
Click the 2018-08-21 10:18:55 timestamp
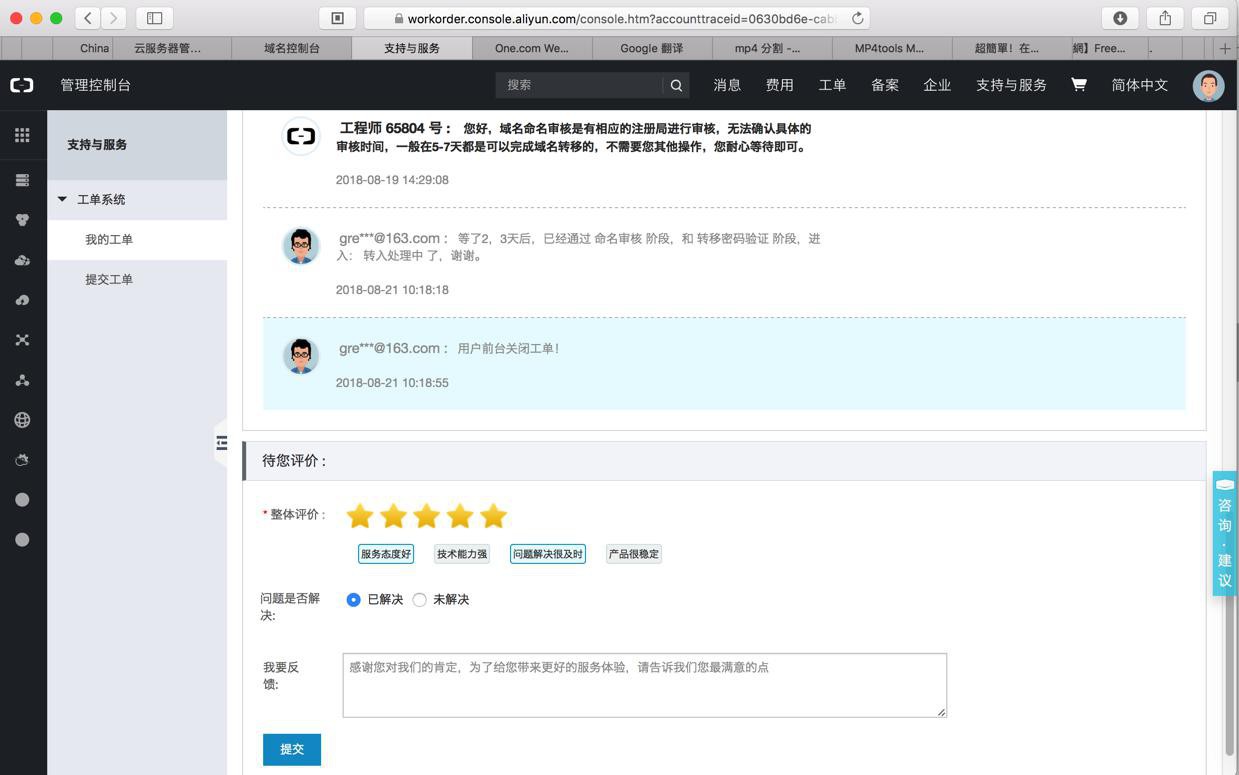[x=392, y=383]
